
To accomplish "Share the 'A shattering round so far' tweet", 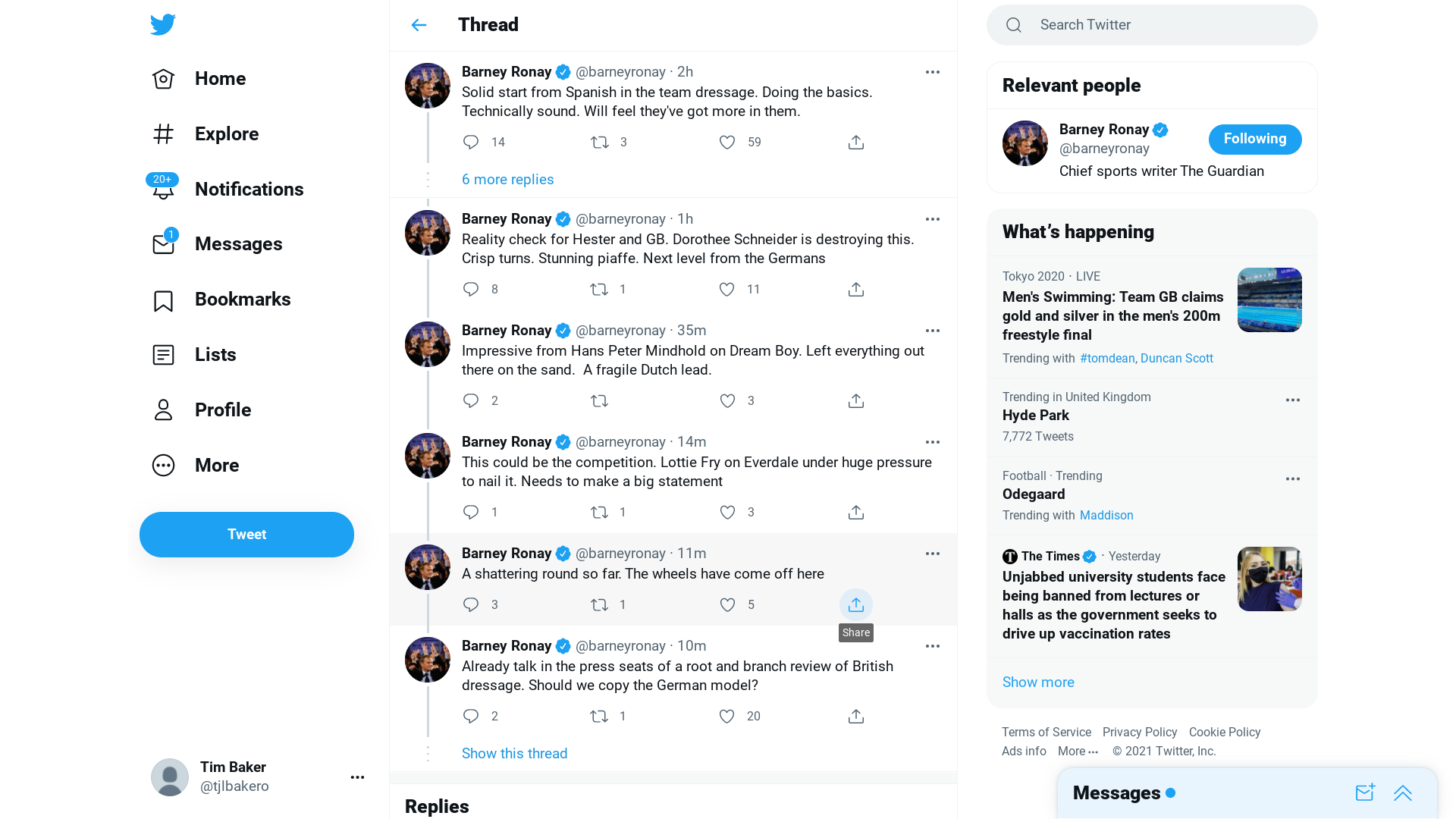I will tap(855, 604).
